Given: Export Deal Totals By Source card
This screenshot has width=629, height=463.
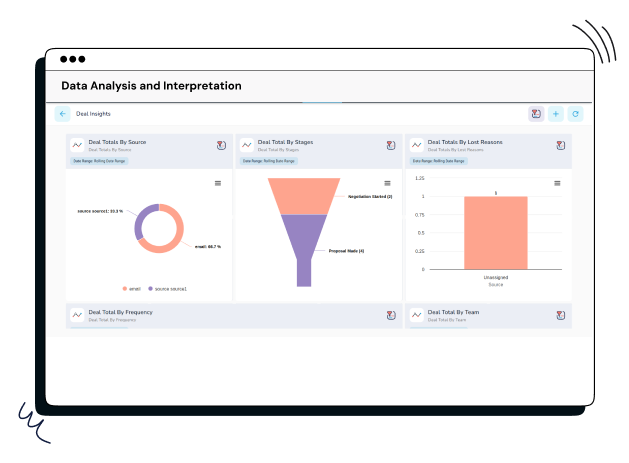Looking at the screenshot, I should point(221,146).
